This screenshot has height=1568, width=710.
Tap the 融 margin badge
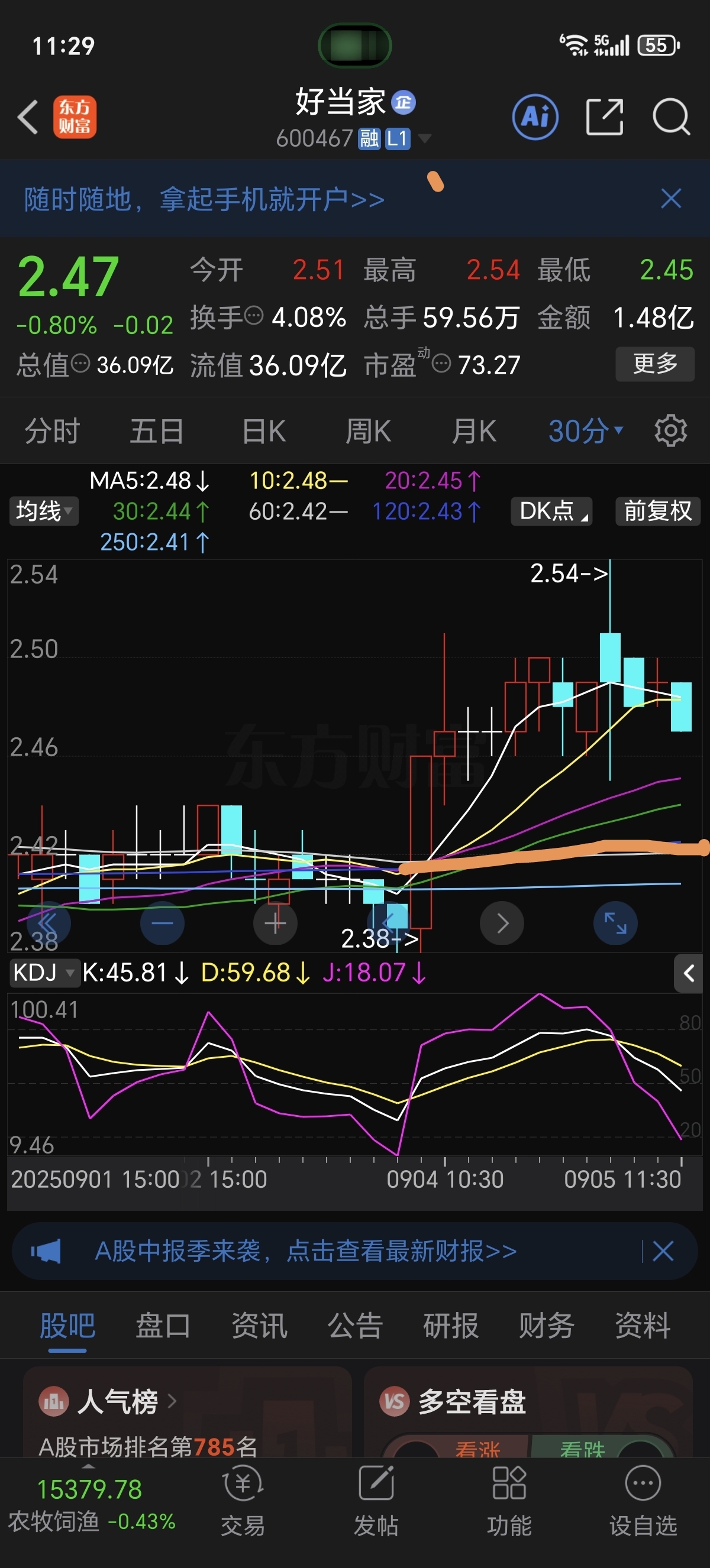coord(369,139)
